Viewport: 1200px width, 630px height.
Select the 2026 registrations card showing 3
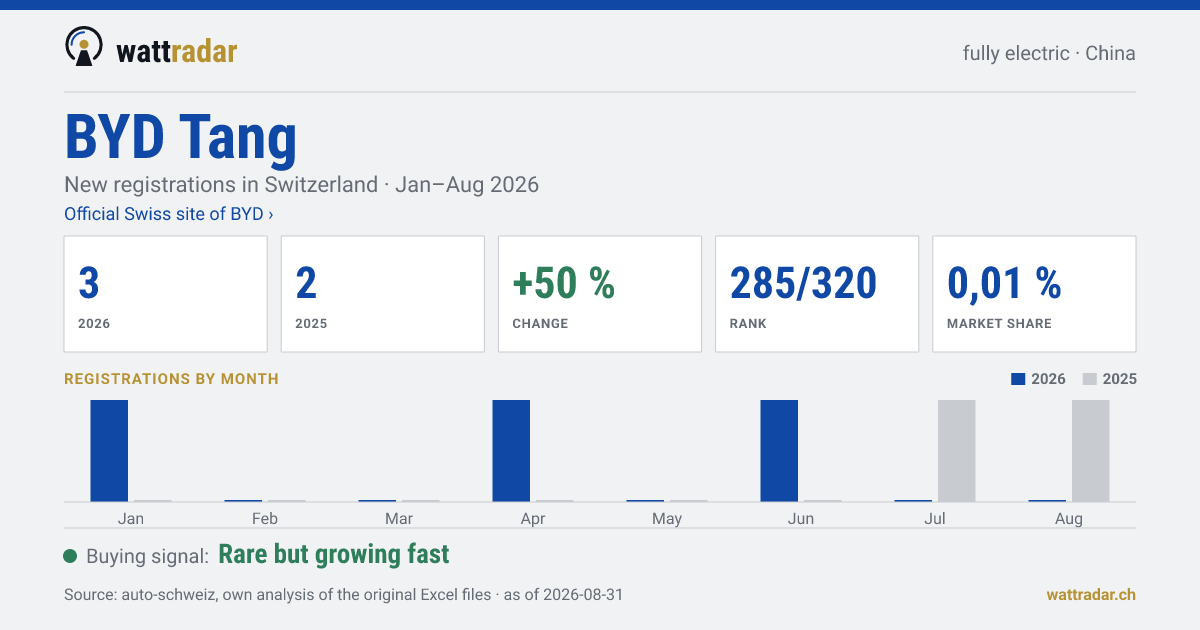[166, 294]
